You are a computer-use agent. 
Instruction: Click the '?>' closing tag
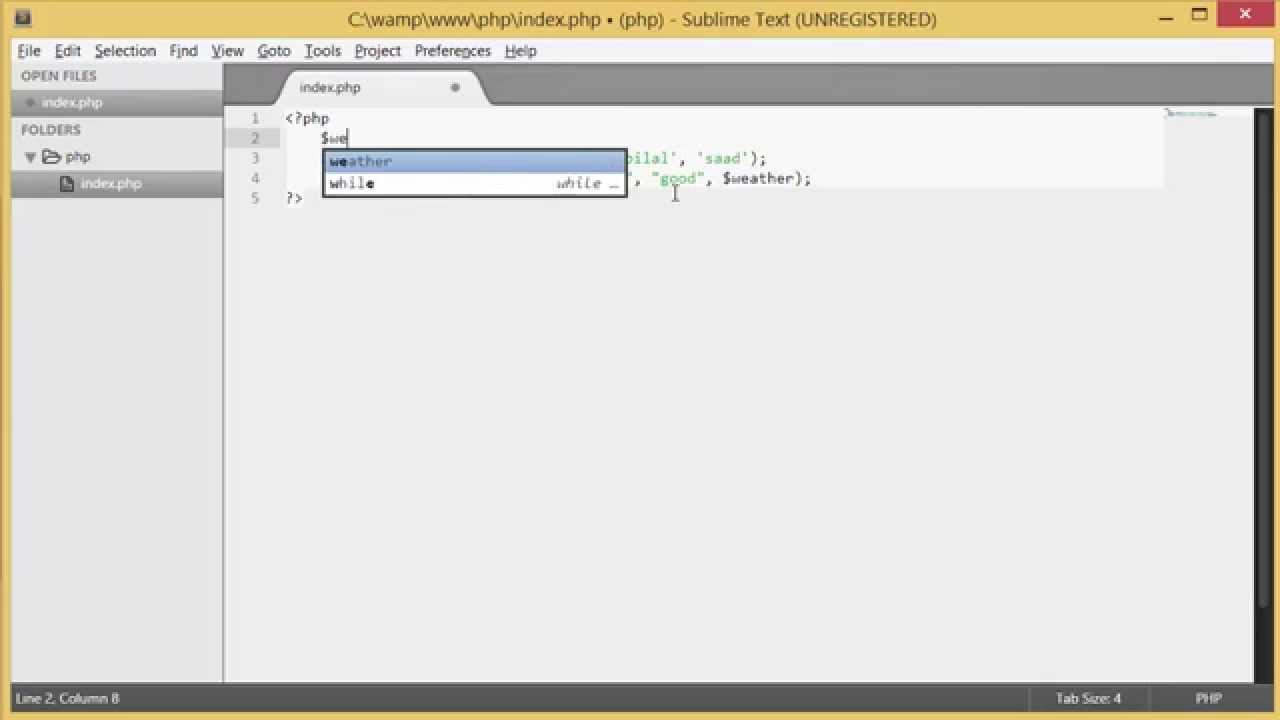tap(293, 198)
